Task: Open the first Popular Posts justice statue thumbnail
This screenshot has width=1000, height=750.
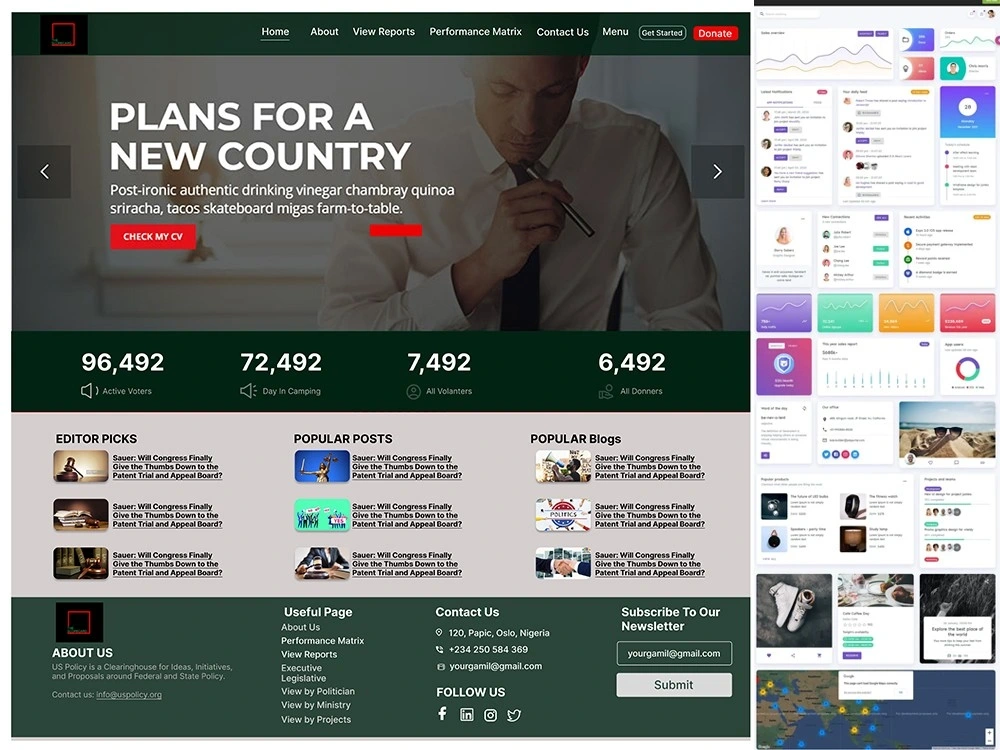Action: 322,466
